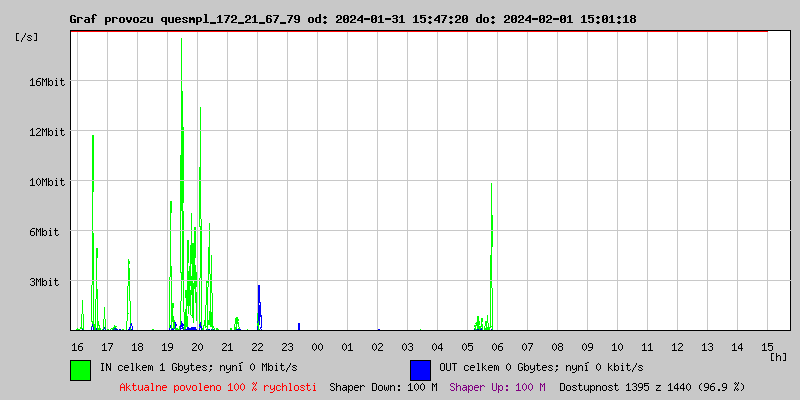Select the 10Mbit y-axis label
This screenshot has height=400, width=800.
tap(46, 182)
